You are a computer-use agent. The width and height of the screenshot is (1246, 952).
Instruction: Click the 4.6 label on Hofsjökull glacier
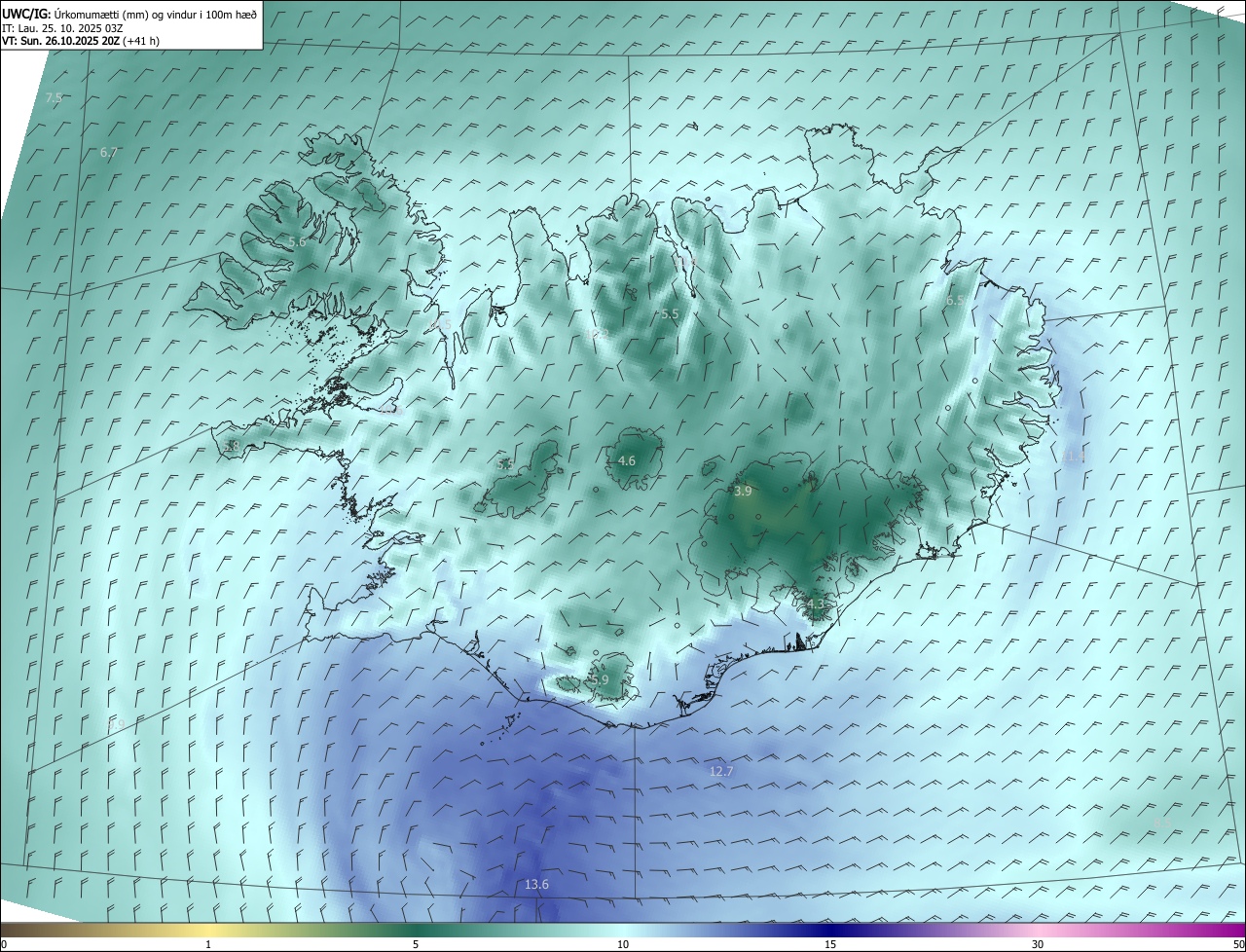coord(627,460)
